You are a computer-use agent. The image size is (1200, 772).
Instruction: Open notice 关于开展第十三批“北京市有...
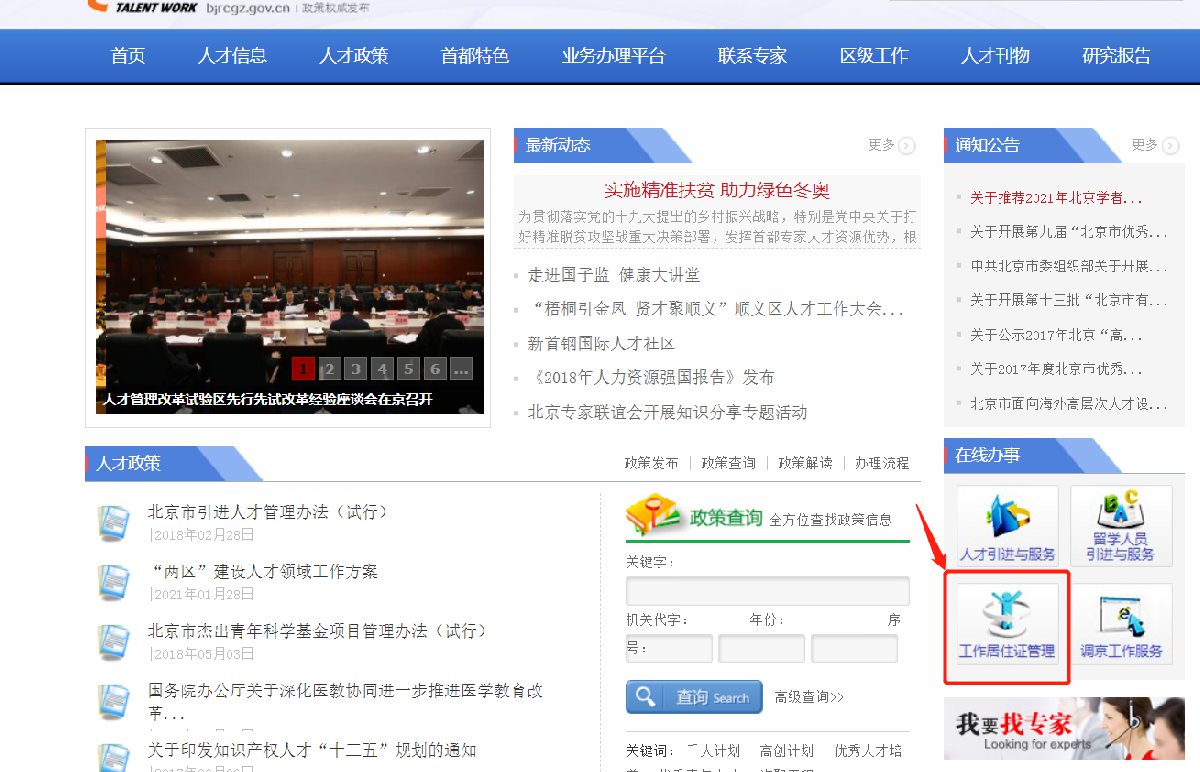[x=1068, y=300]
